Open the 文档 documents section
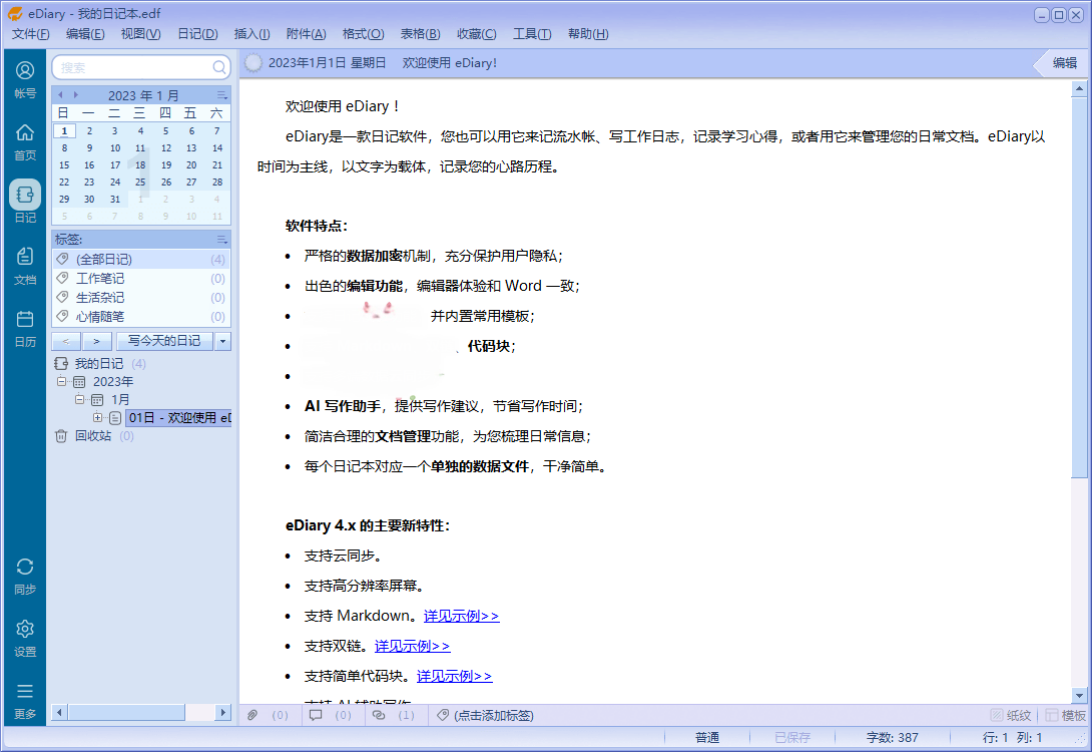Screen dimensions: 1092x752 click(25, 265)
